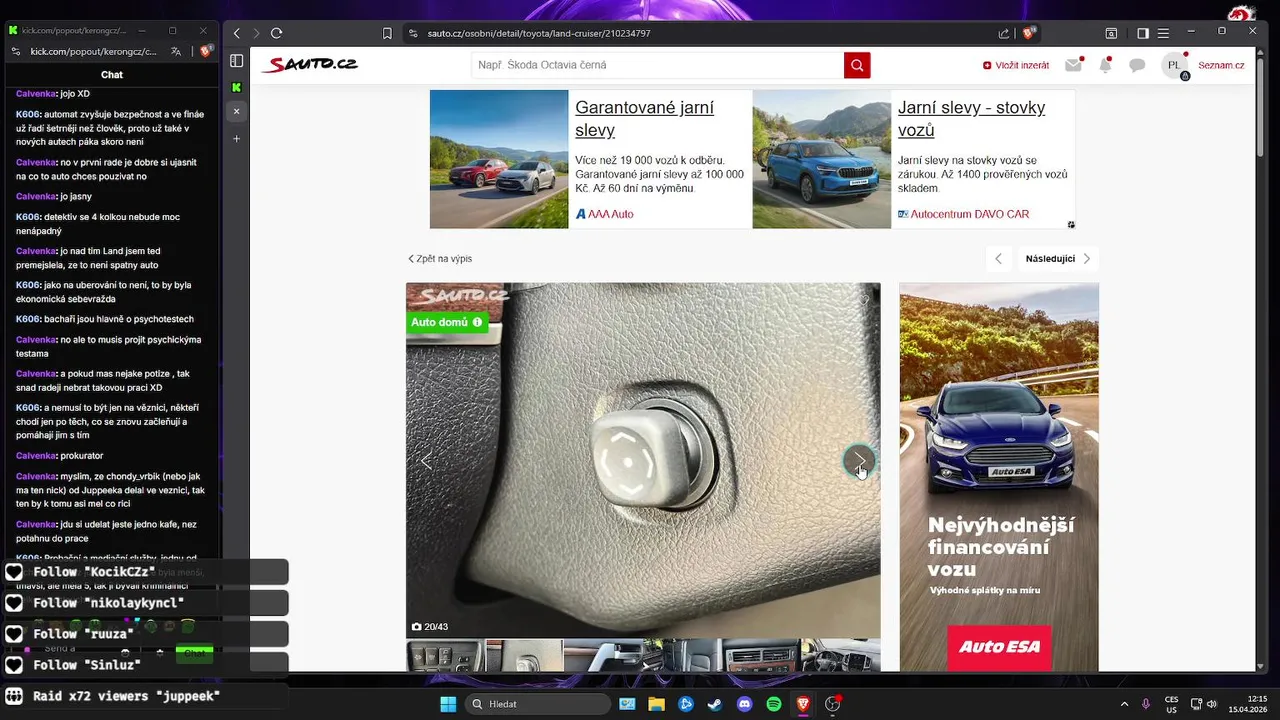Open a new tab with the plus icon
1280x720 pixels.
237,138
